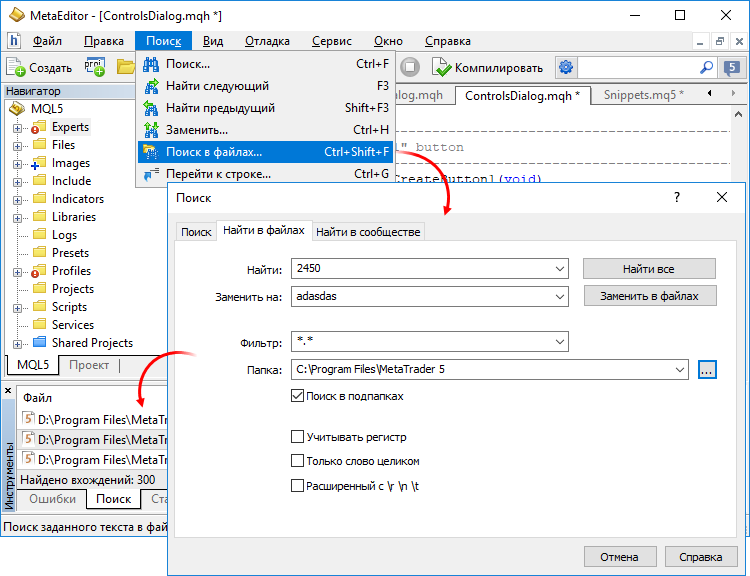The image size is (750, 576).
Task: Click the first search result file icon
Action: 29,419
